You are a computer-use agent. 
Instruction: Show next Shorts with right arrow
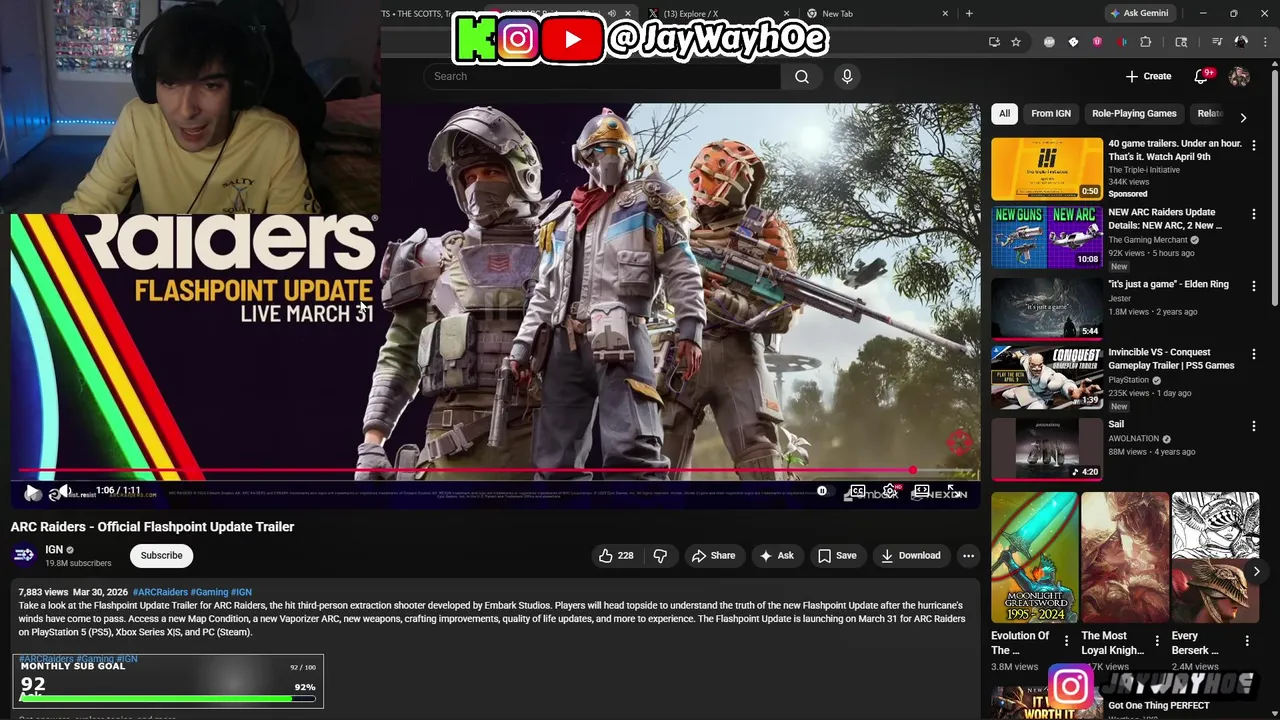[x=1256, y=571]
